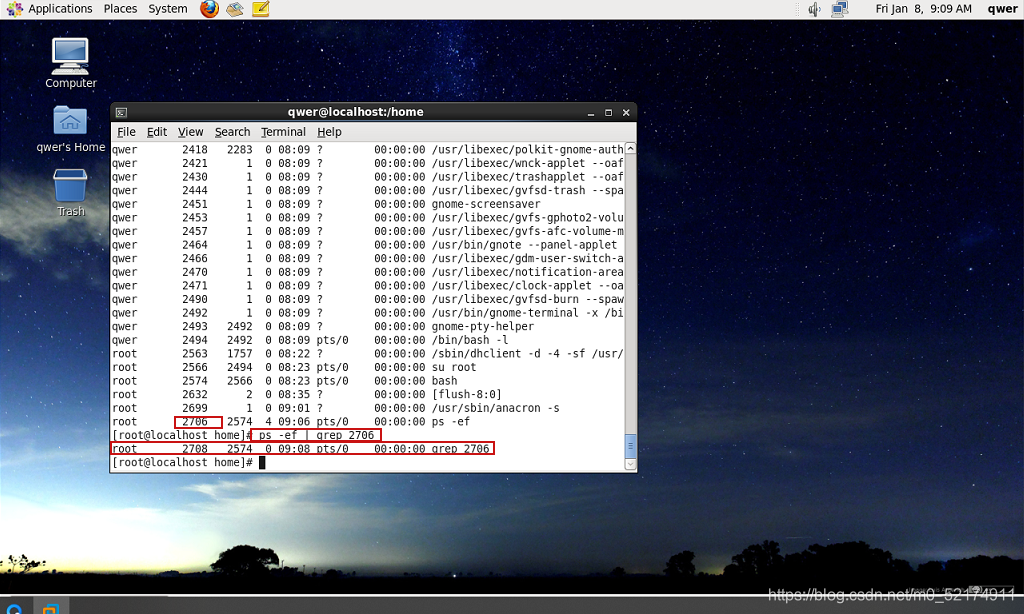Viewport: 1024px width, 614px height.
Task: Click PID 2706 in the process list
Action: (x=195, y=422)
